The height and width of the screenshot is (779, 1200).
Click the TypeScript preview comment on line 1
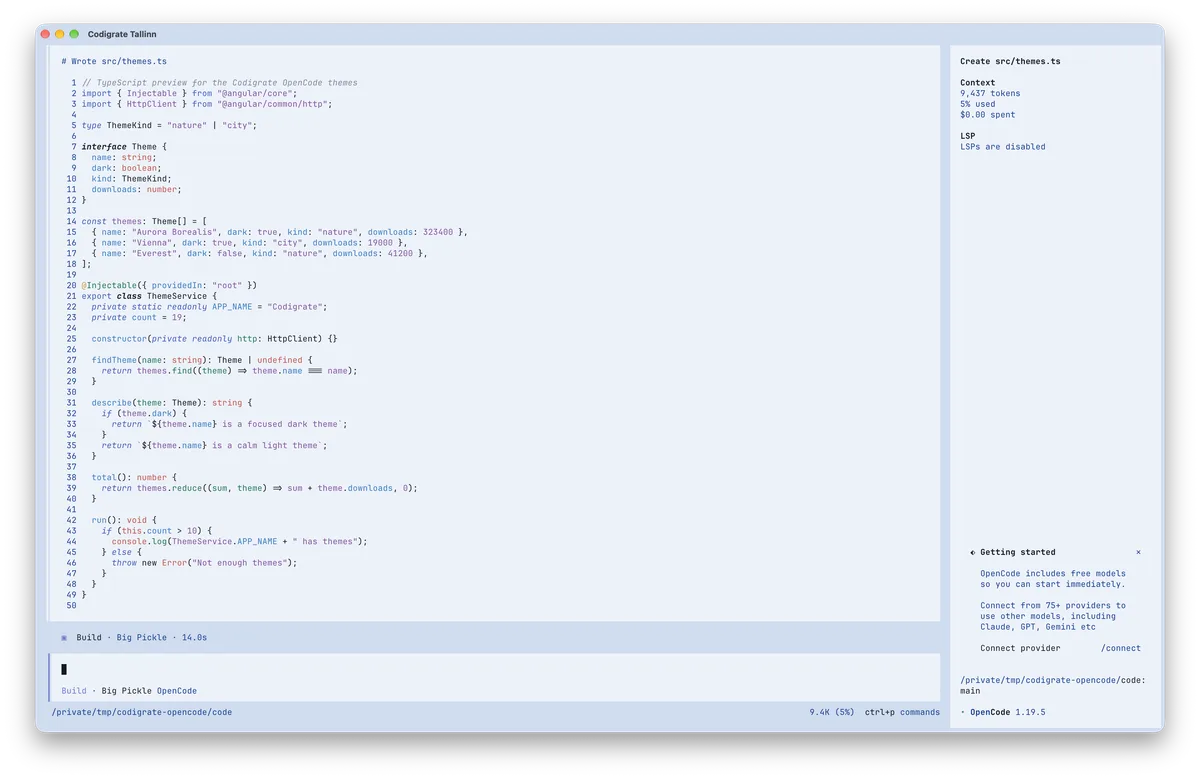click(x=219, y=83)
